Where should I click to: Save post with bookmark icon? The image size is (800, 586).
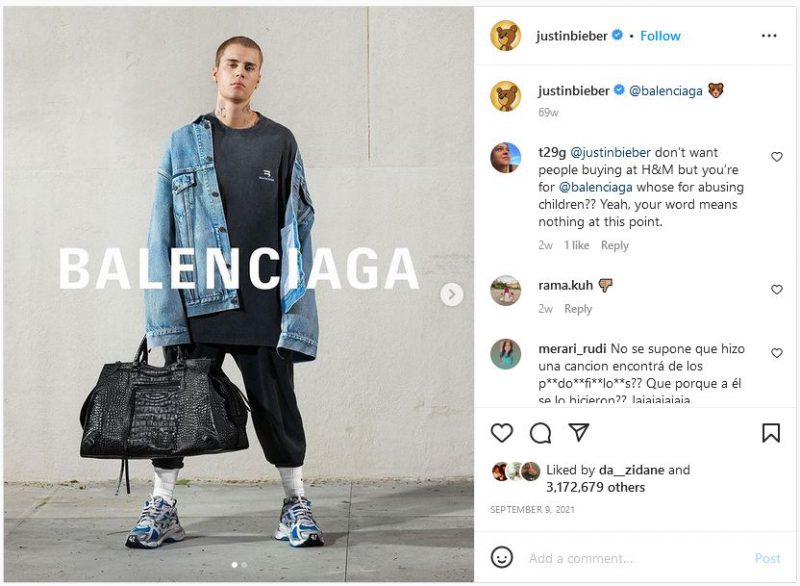point(771,432)
